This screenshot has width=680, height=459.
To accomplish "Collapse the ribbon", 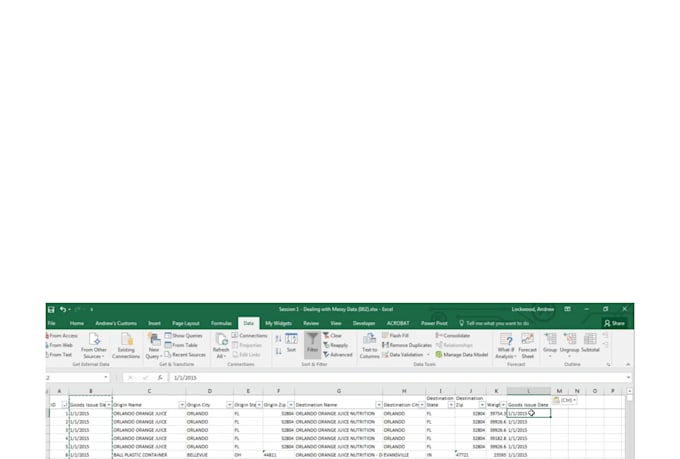I will click(628, 365).
